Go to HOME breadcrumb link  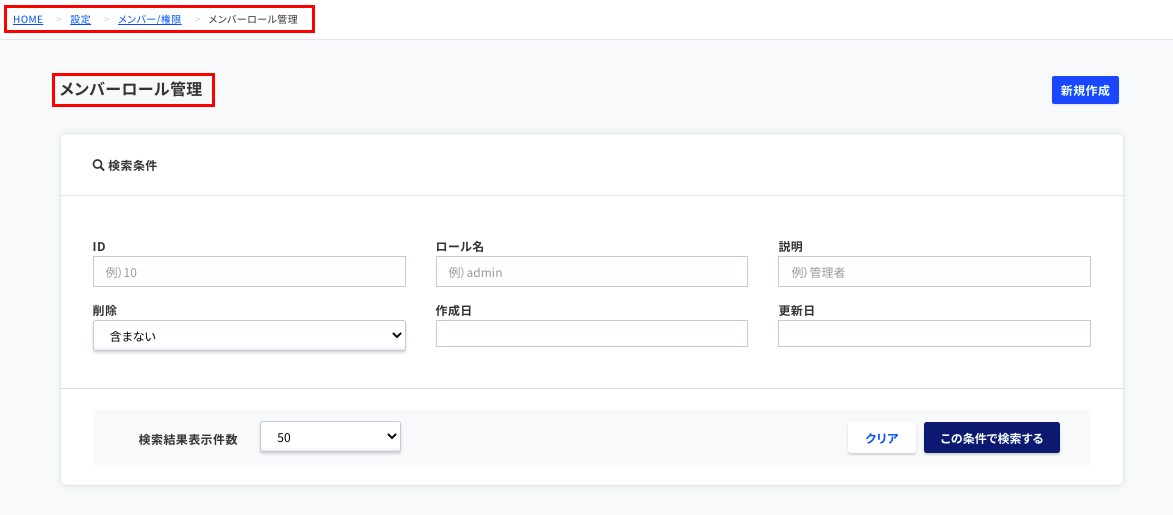click(28, 19)
